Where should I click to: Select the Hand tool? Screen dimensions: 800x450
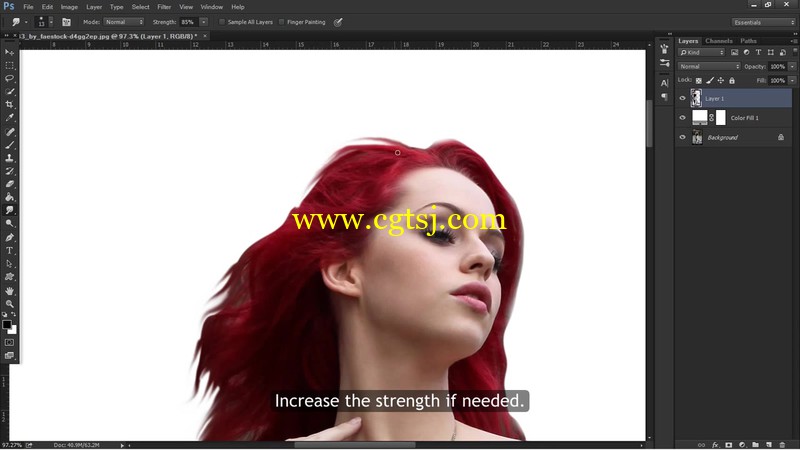tap(9, 291)
